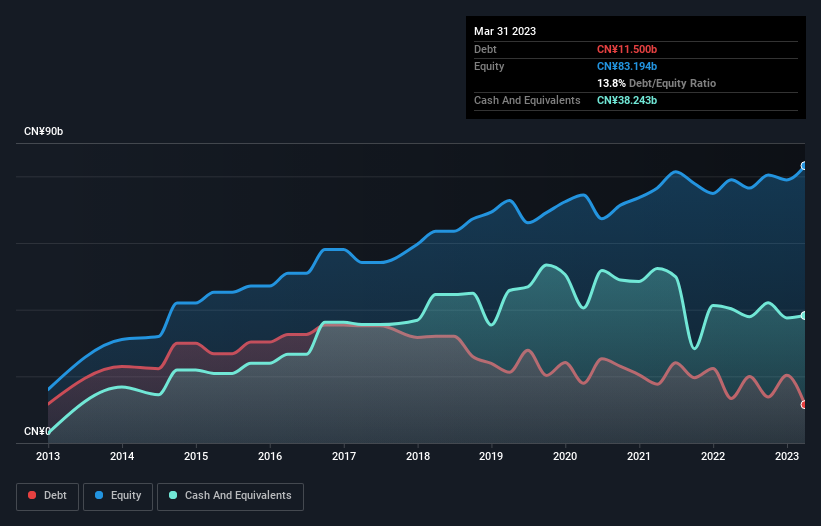Click the 2019 x-axis label
Screen dimensions: 821x526
point(491,456)
